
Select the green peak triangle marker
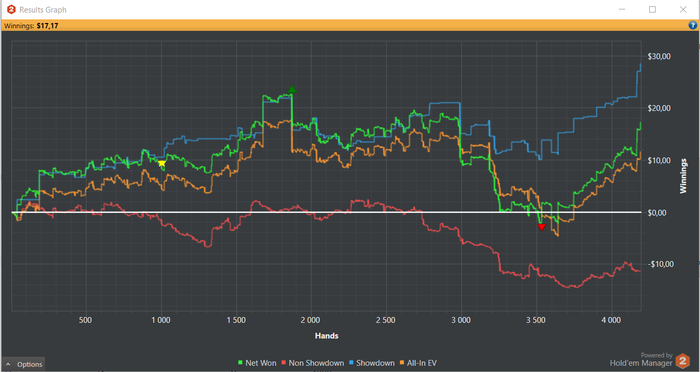tap(292, 90)
